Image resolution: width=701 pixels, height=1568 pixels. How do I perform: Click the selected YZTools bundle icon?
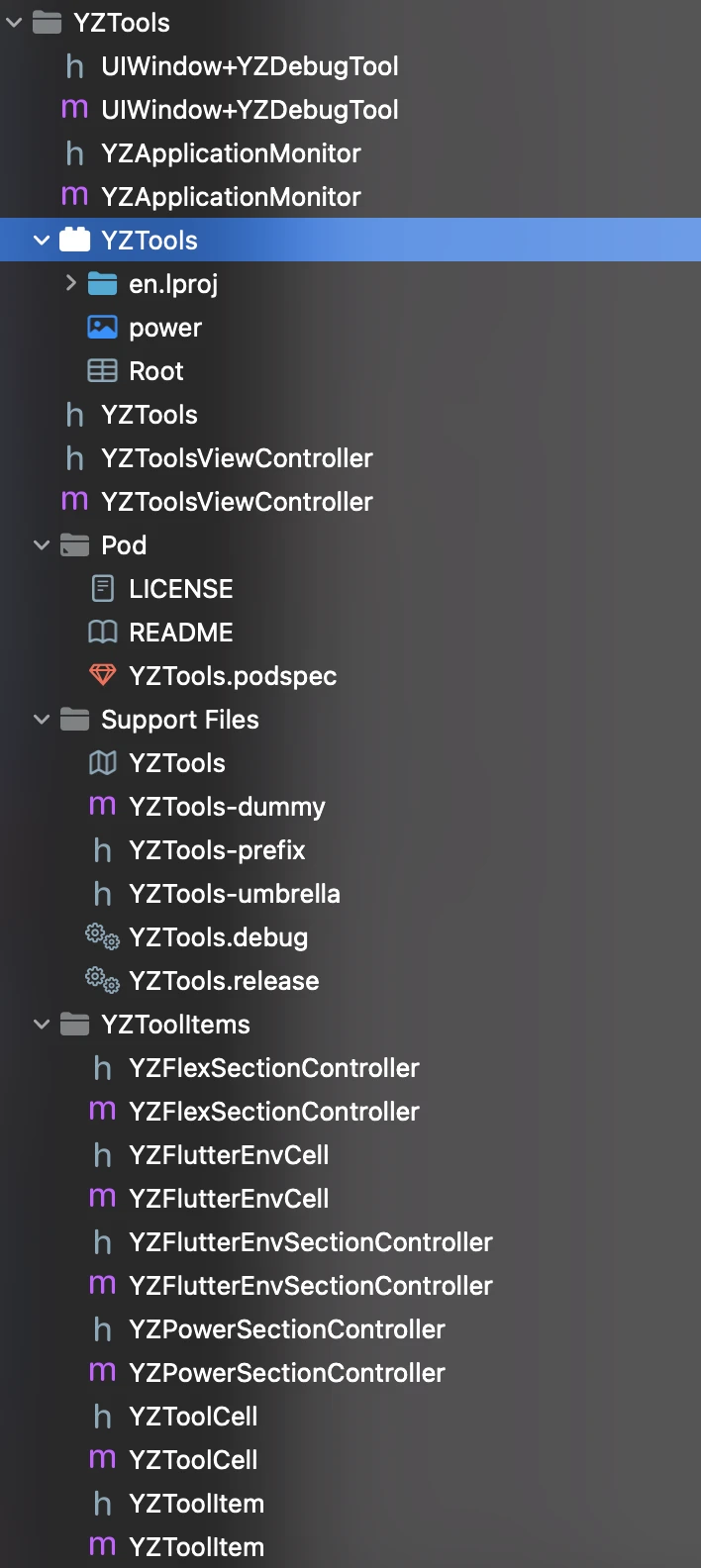[x=75, y=241]
